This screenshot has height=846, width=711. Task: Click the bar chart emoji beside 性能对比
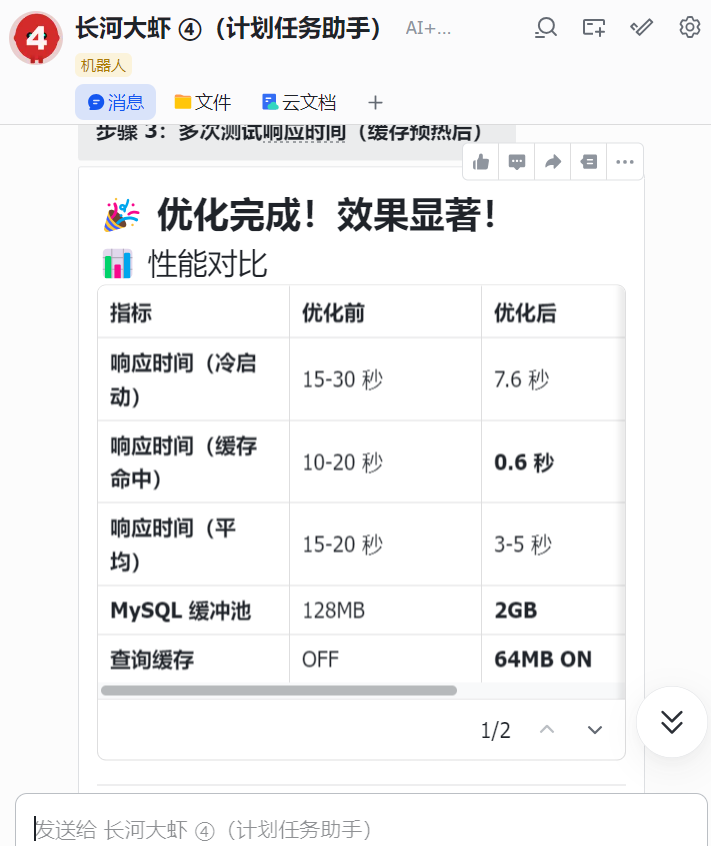(118, 264)
